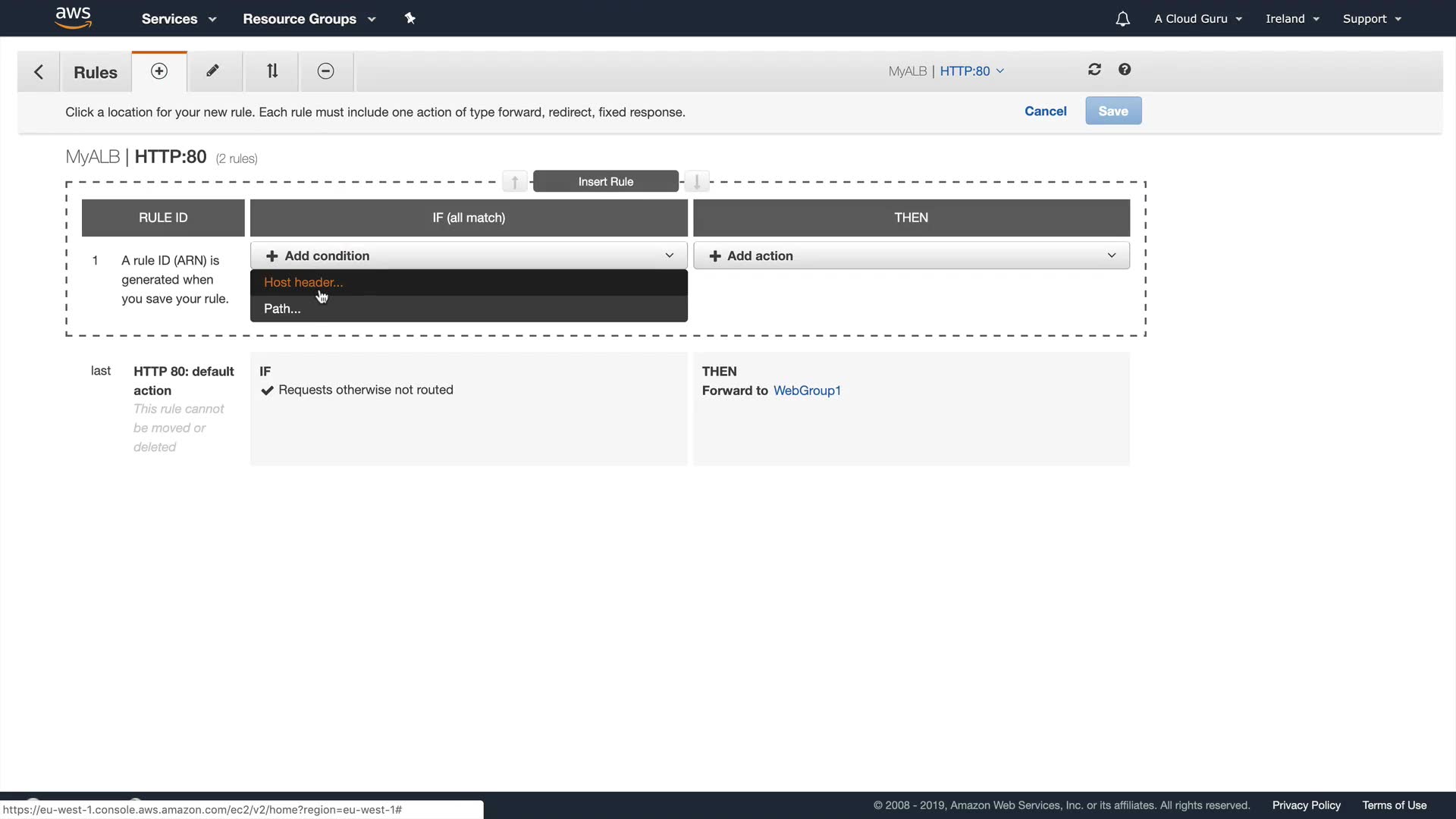
Task: Choose Host header condition option
Action: [303, 282]
